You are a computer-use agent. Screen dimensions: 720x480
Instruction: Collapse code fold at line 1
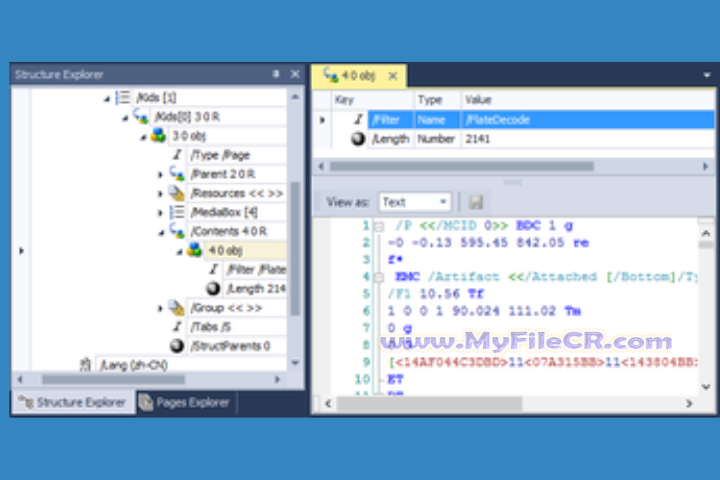point(379,226)
